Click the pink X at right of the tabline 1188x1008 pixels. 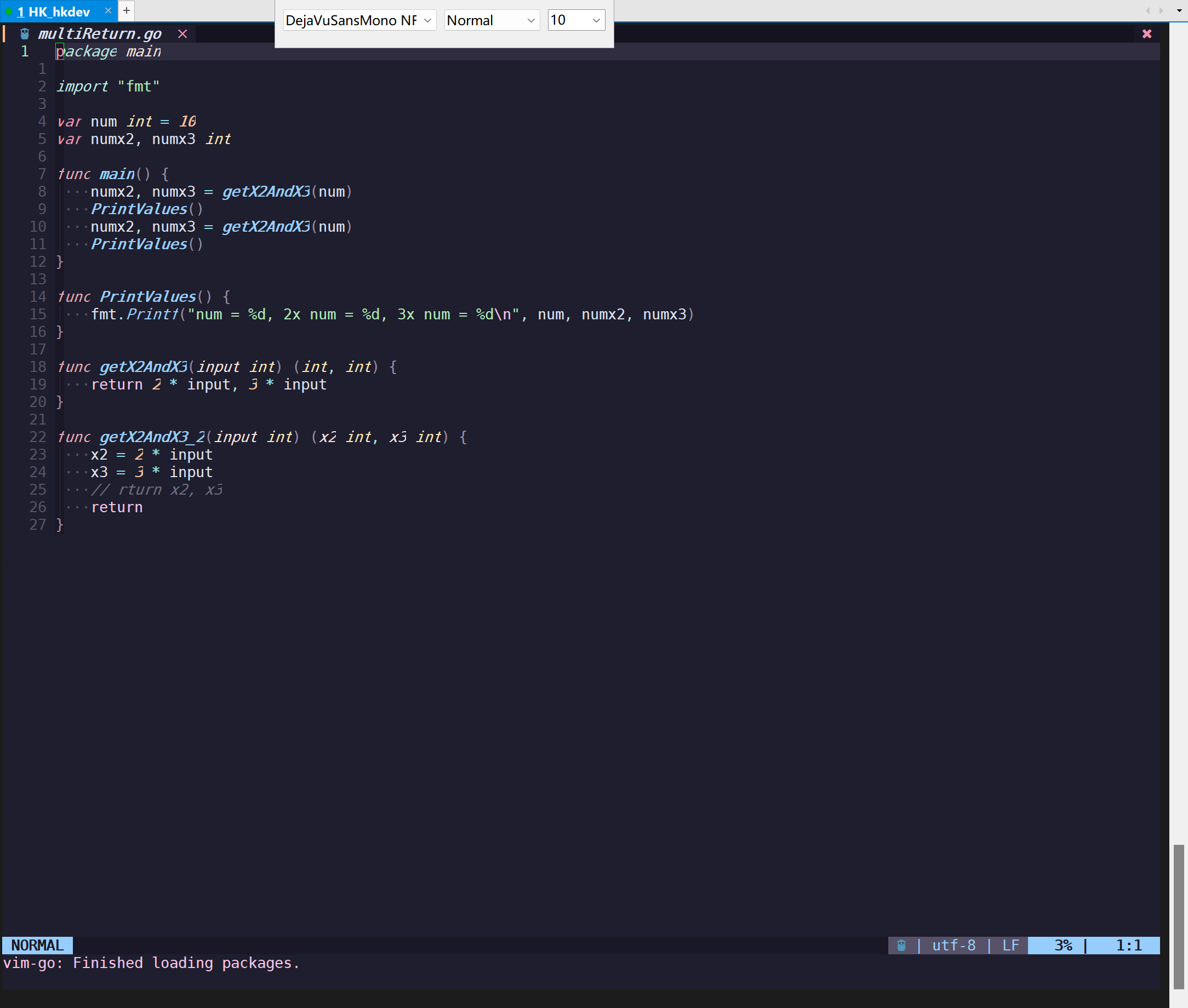[x=1146, y=35]
